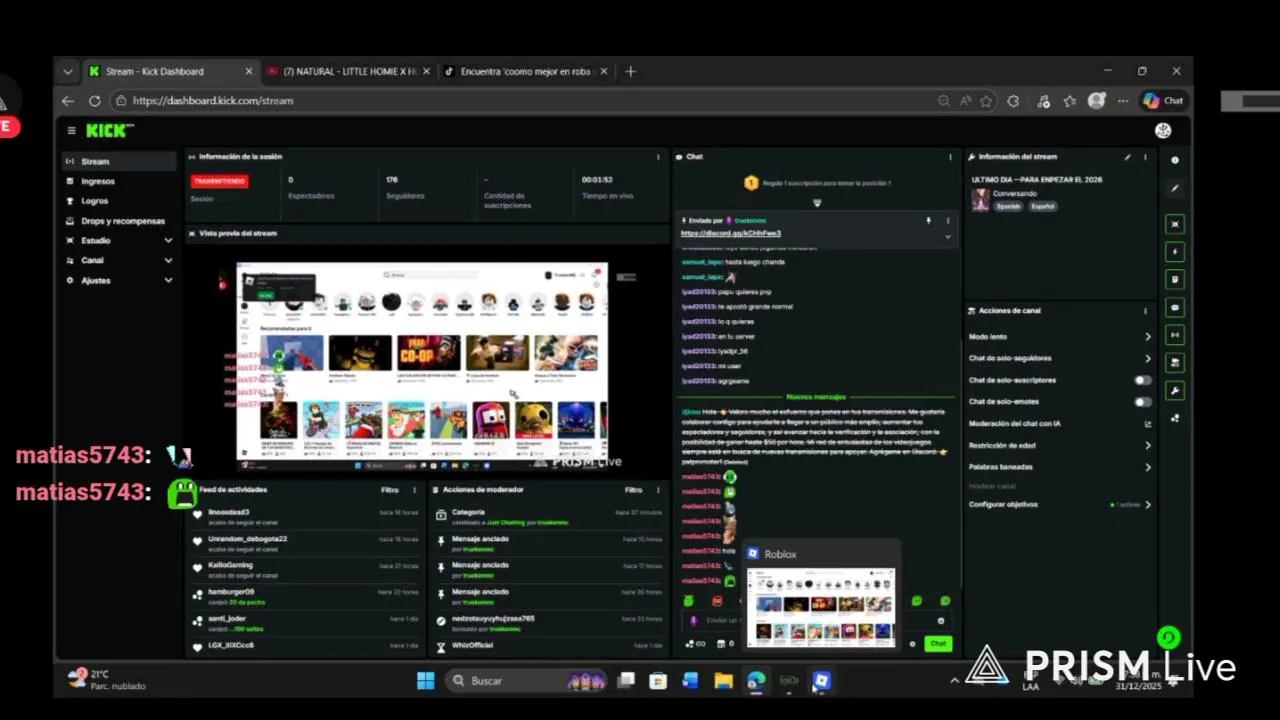Open Acciones de canal options menu
The image size is (1280, 720).
[x=1146, y=311]
